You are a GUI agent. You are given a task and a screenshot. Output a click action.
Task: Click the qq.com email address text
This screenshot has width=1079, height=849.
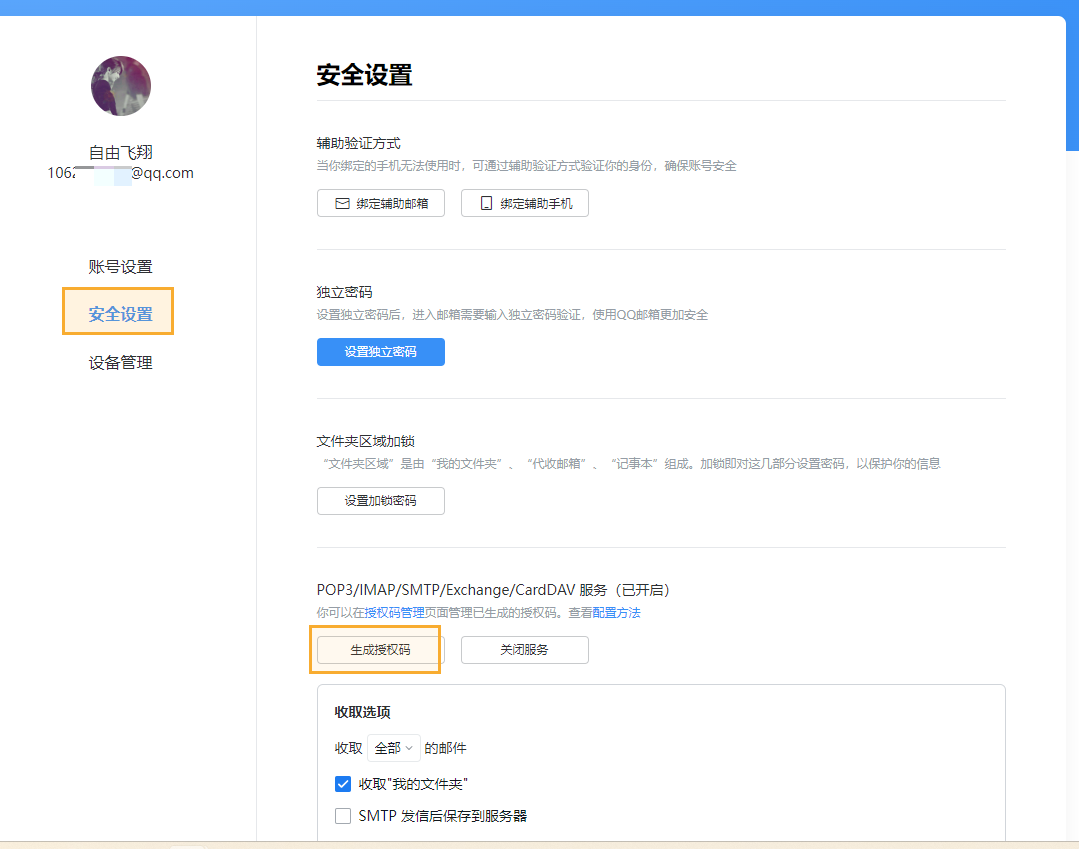[120, 172]
